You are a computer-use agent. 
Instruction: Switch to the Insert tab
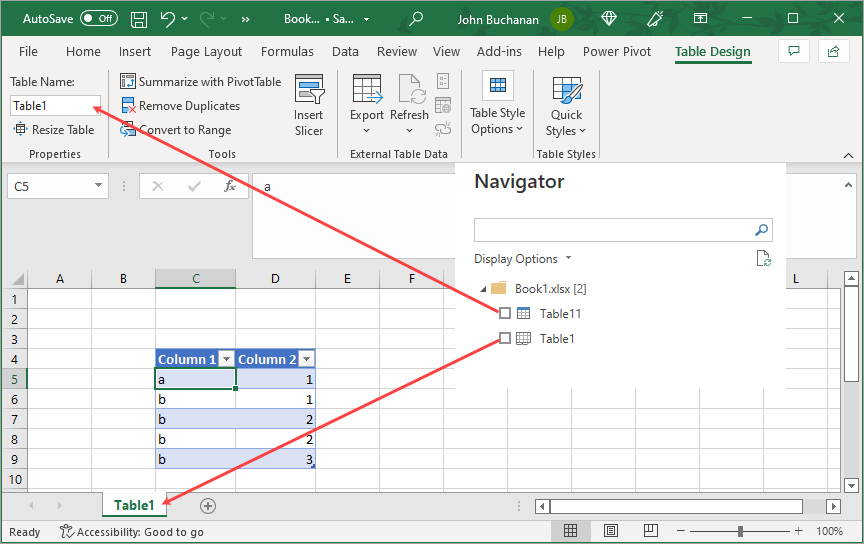[x=135, y=51]
